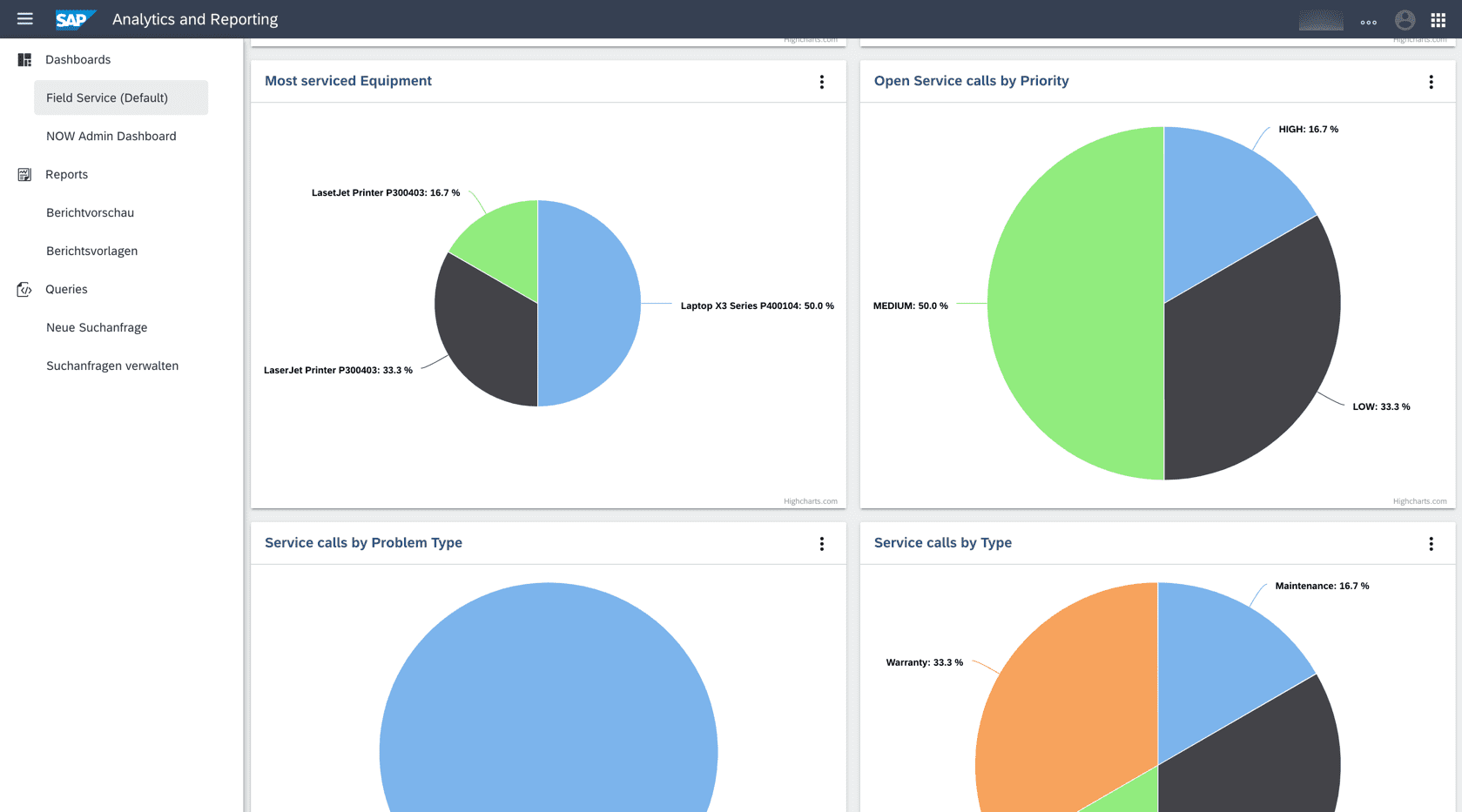The image size is (1462, 812).
Task: Open Most serviced Equipment options menu
Action: tap(821, 82)
